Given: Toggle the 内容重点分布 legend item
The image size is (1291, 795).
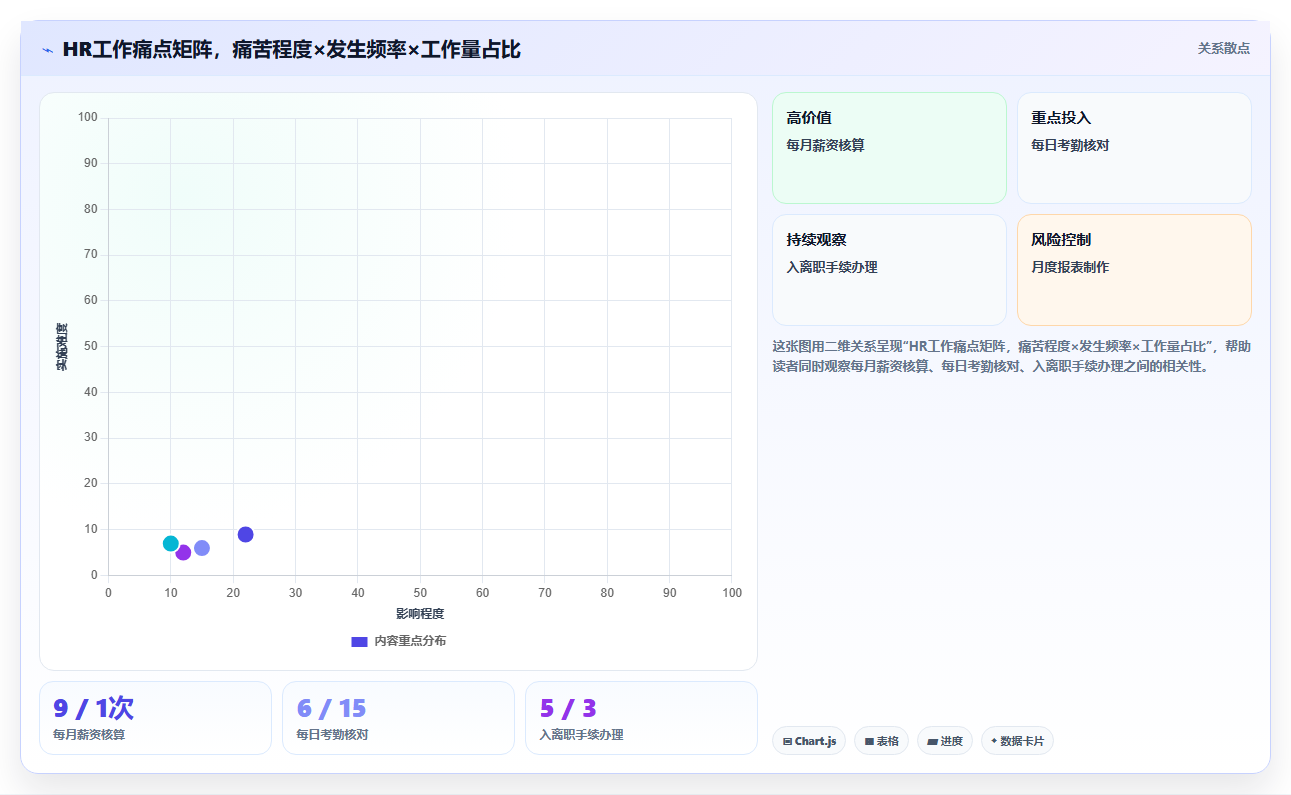Looking at the screenshot, I should click(x=398, y=641).
